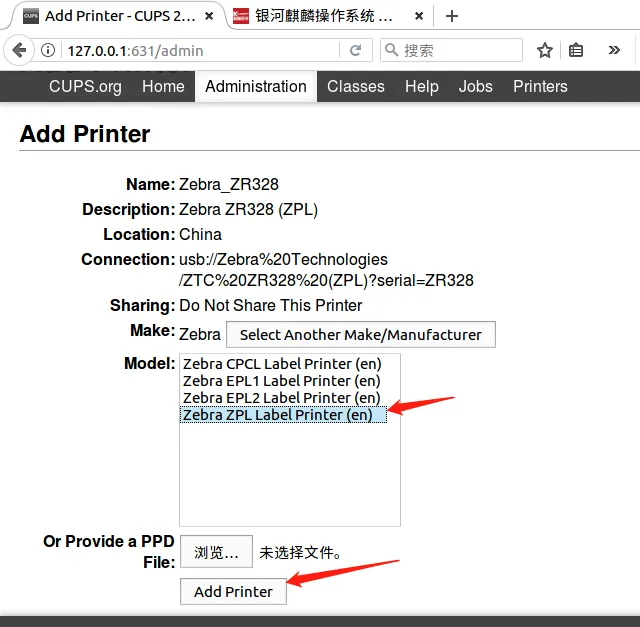Click the 浏览 browse button for PPD file

point(216,551)
